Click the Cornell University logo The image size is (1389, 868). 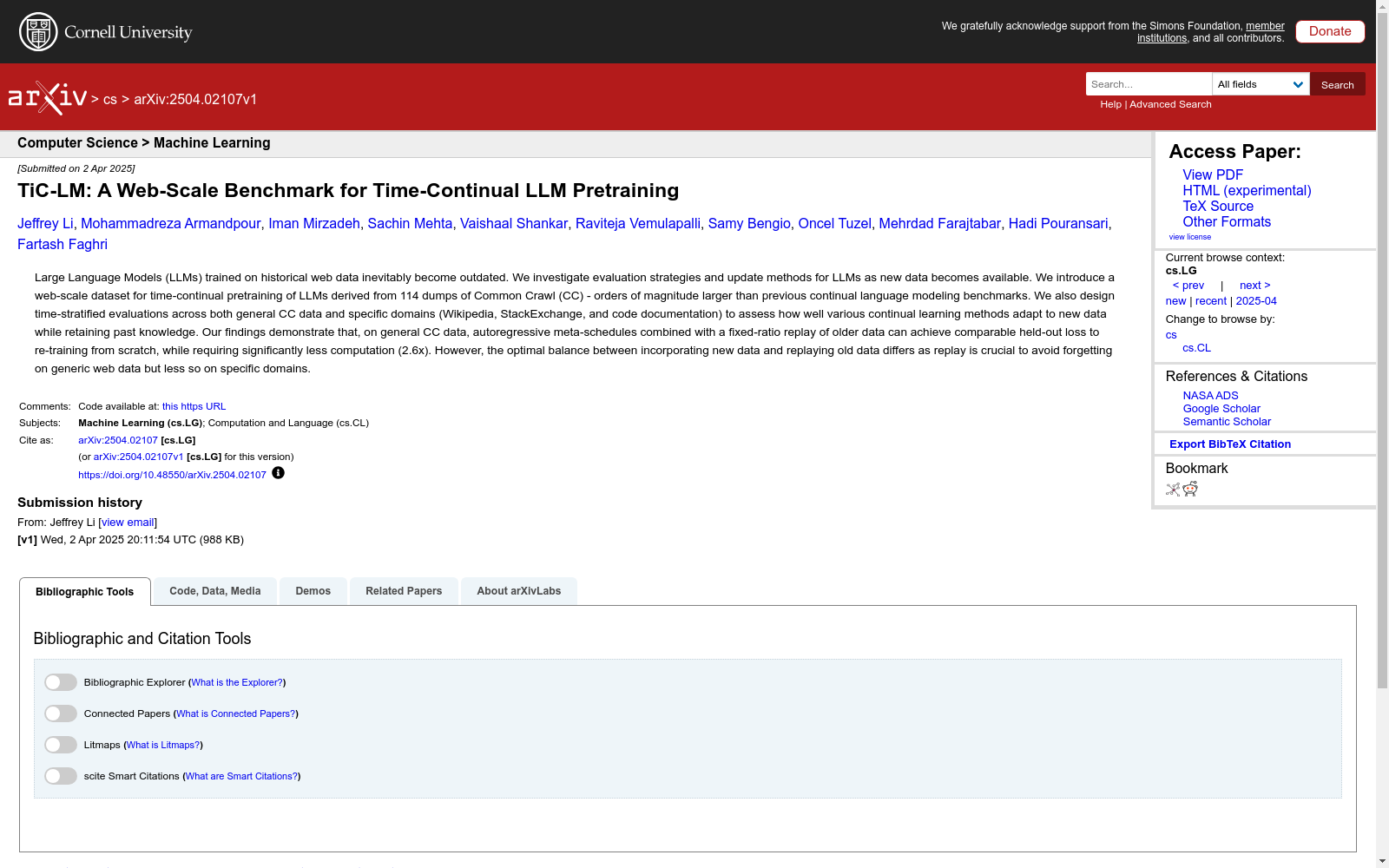tap(106, 32)
